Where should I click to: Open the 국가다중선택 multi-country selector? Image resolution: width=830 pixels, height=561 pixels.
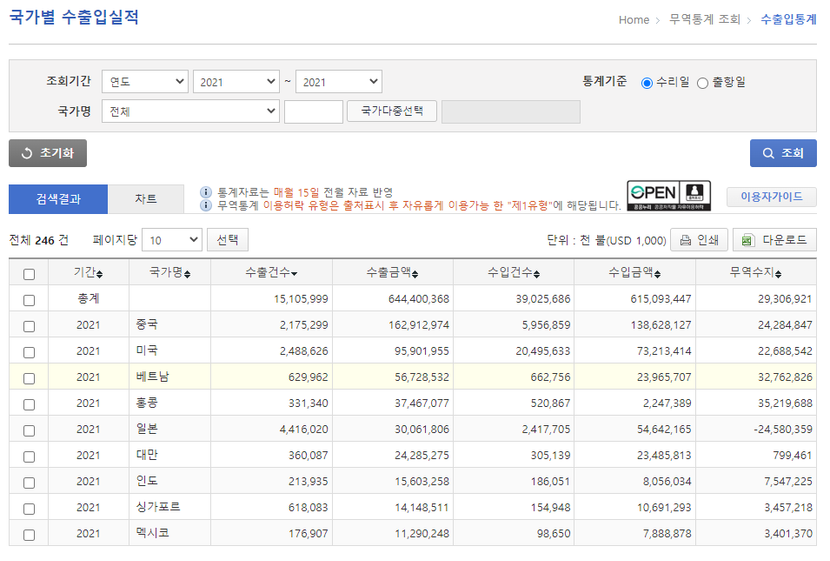pos(392,111)
